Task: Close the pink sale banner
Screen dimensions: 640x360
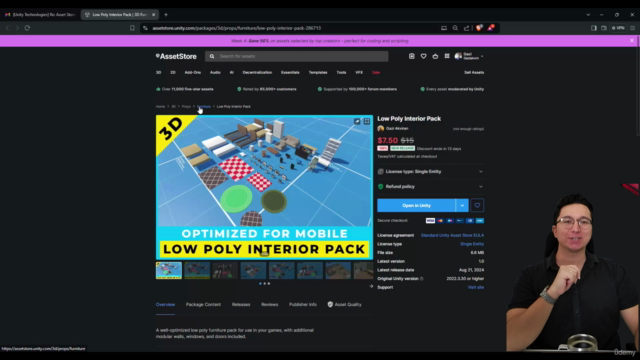Action: click(x=632, y=40)
